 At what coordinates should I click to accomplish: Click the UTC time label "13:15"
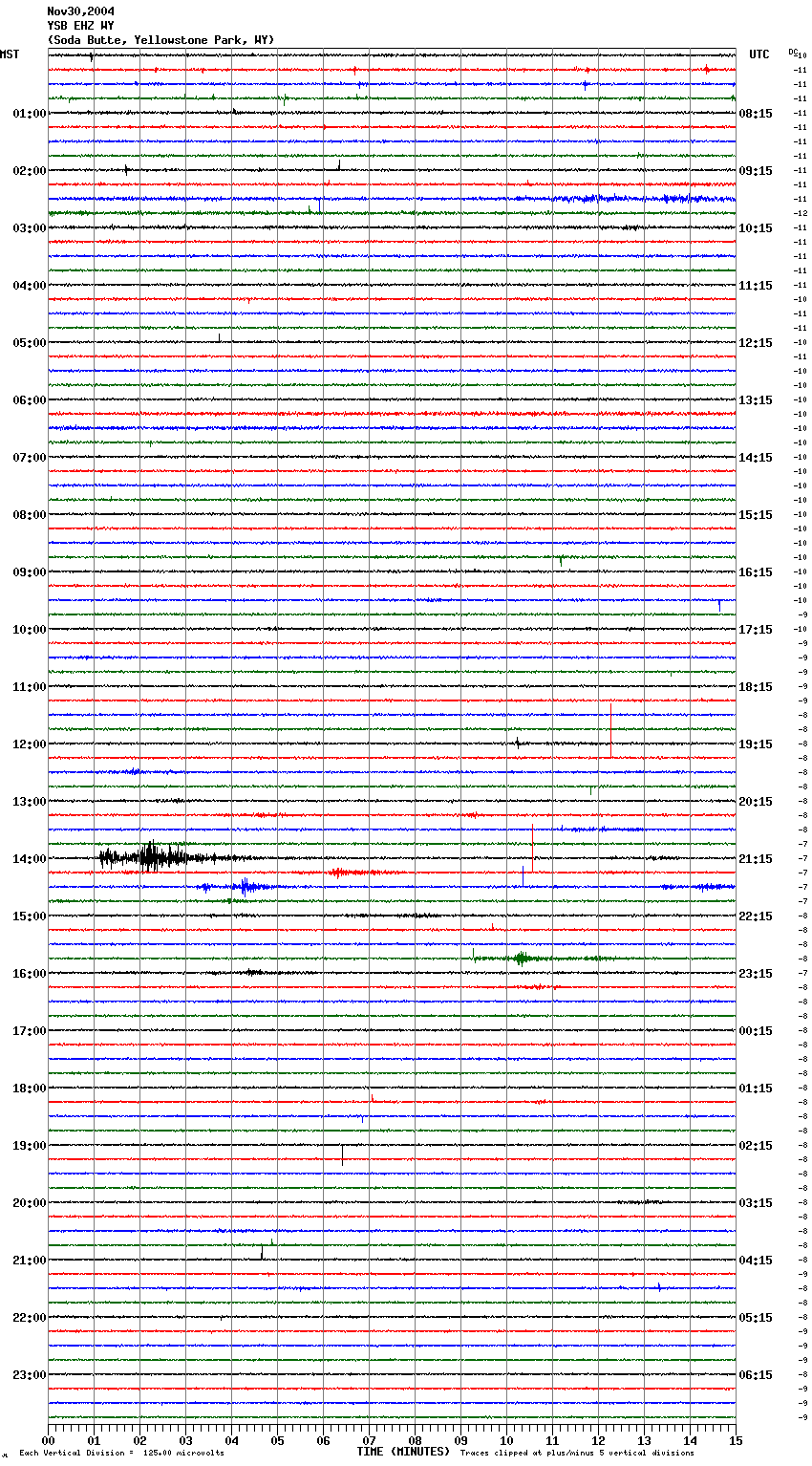pyautogui.click(x=756, y=400)
